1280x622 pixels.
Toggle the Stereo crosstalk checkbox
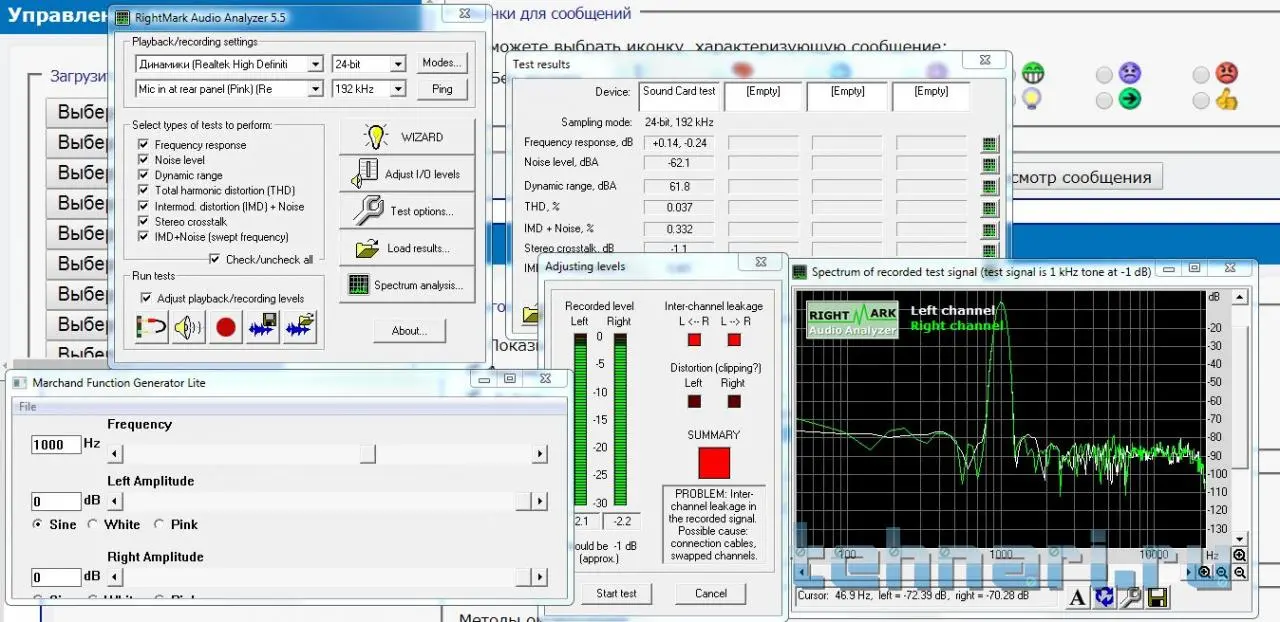(x=144, y=221)
